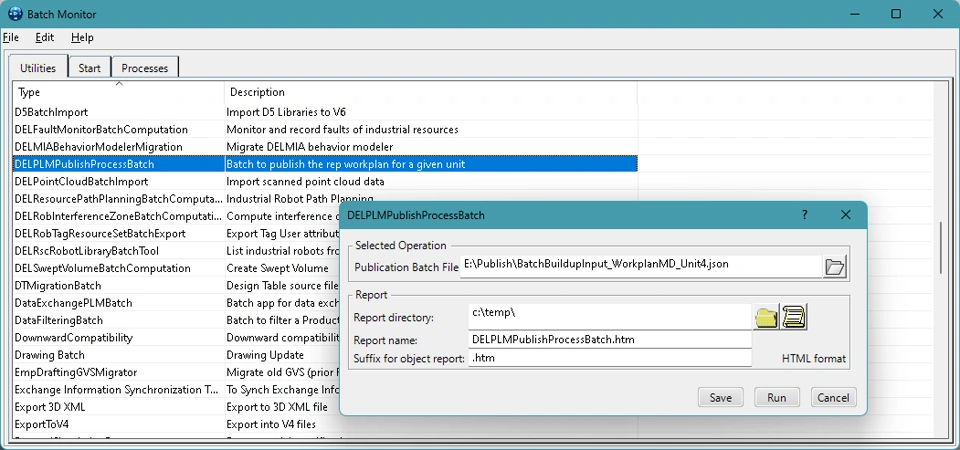Select the DataFilteringBatch row
The width and height of the screenshot is (960, 450).
119,320
